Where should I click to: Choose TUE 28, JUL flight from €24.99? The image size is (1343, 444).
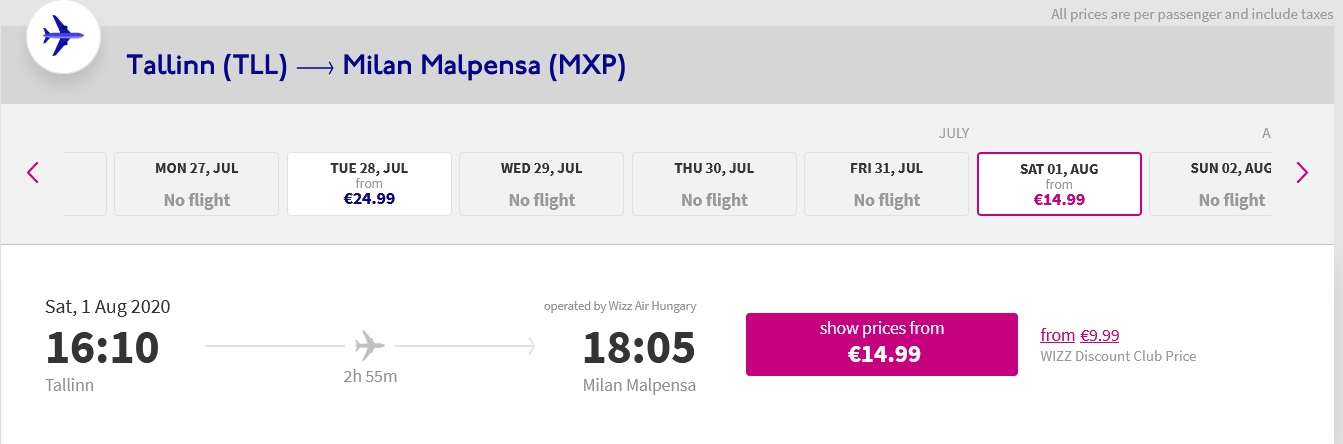coord(369,184)
